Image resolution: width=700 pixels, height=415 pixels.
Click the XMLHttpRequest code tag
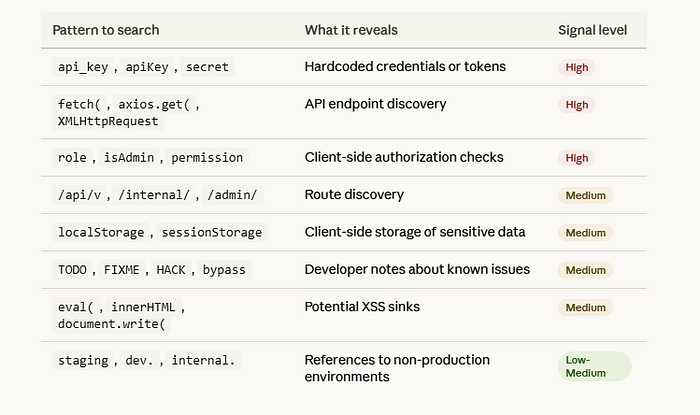108,121
